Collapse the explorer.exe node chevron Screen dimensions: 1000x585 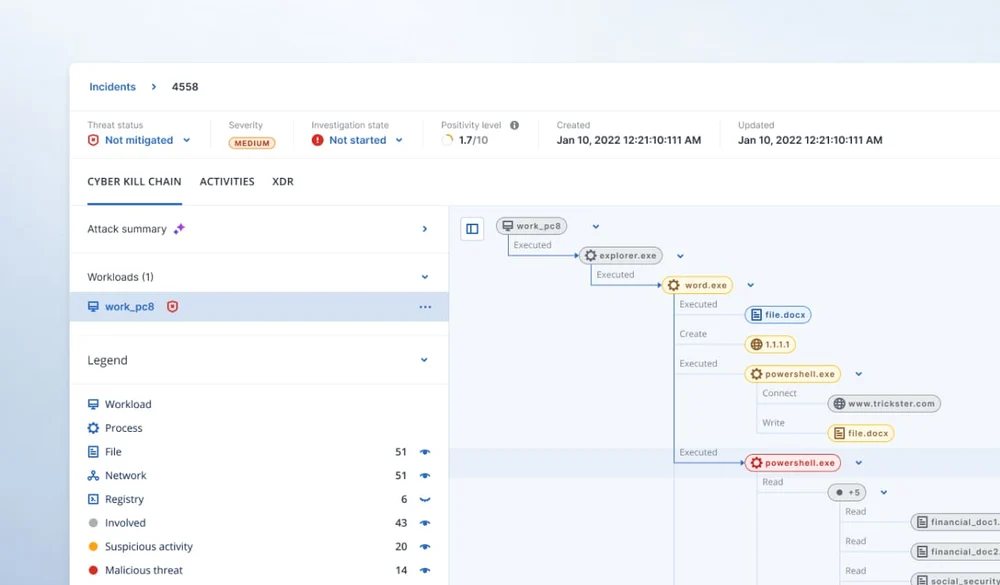[680, 256]
